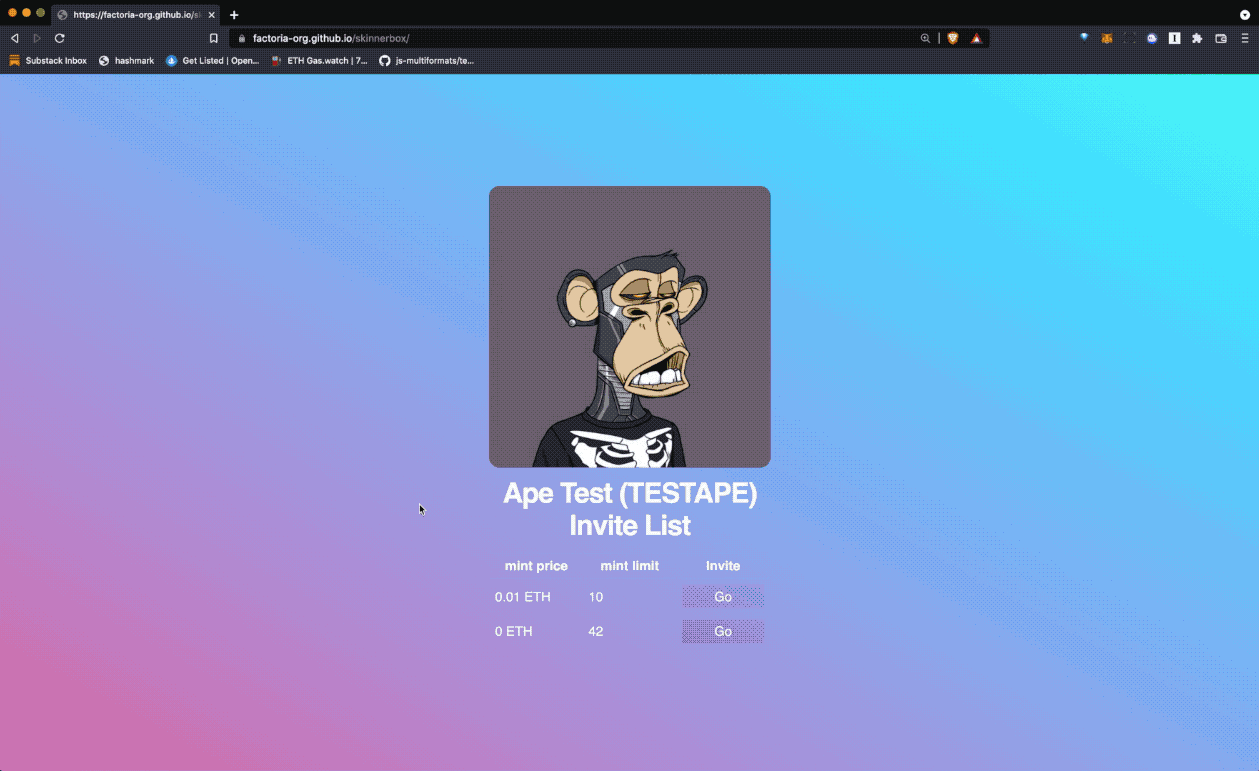
Task: Reload the current page
Action: tap(60, 38)
